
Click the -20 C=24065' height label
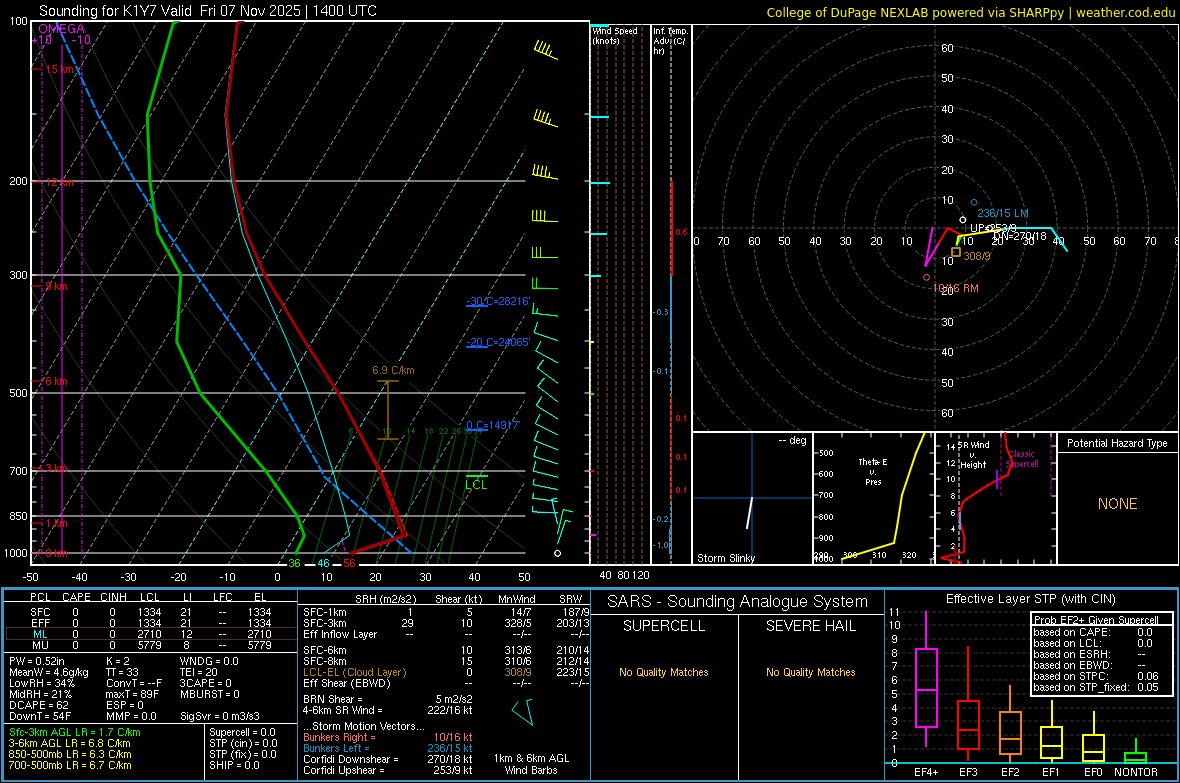(x=498, y=342)
